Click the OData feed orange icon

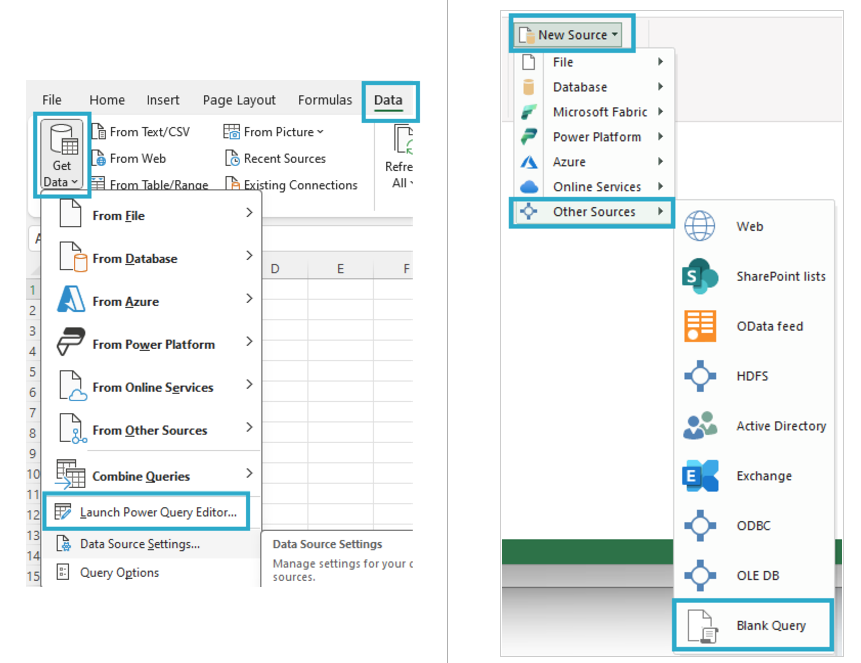tap(700, 326)
